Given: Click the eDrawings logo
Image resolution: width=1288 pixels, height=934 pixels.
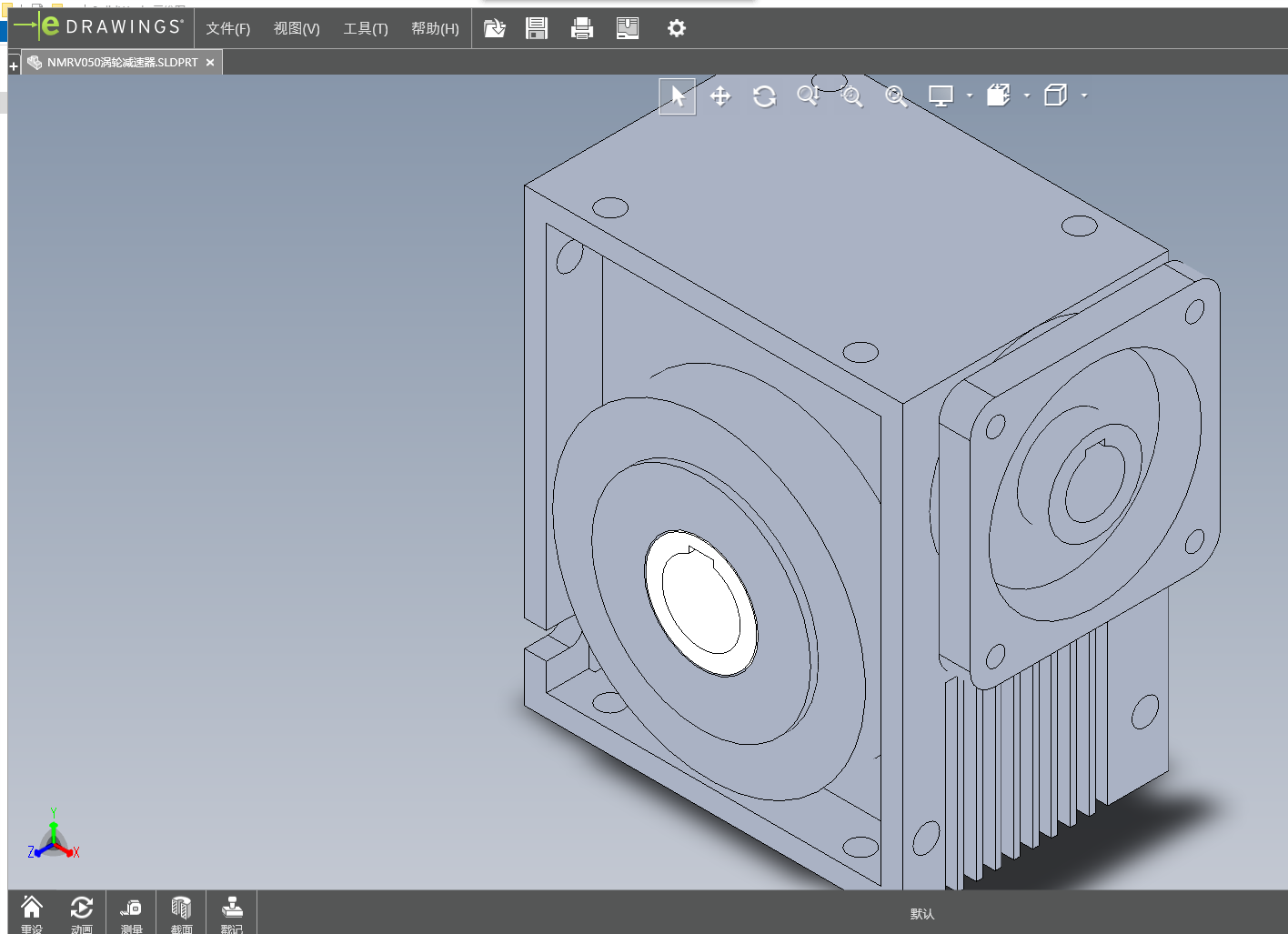Looking at the screenshot, I should point(99,26).
